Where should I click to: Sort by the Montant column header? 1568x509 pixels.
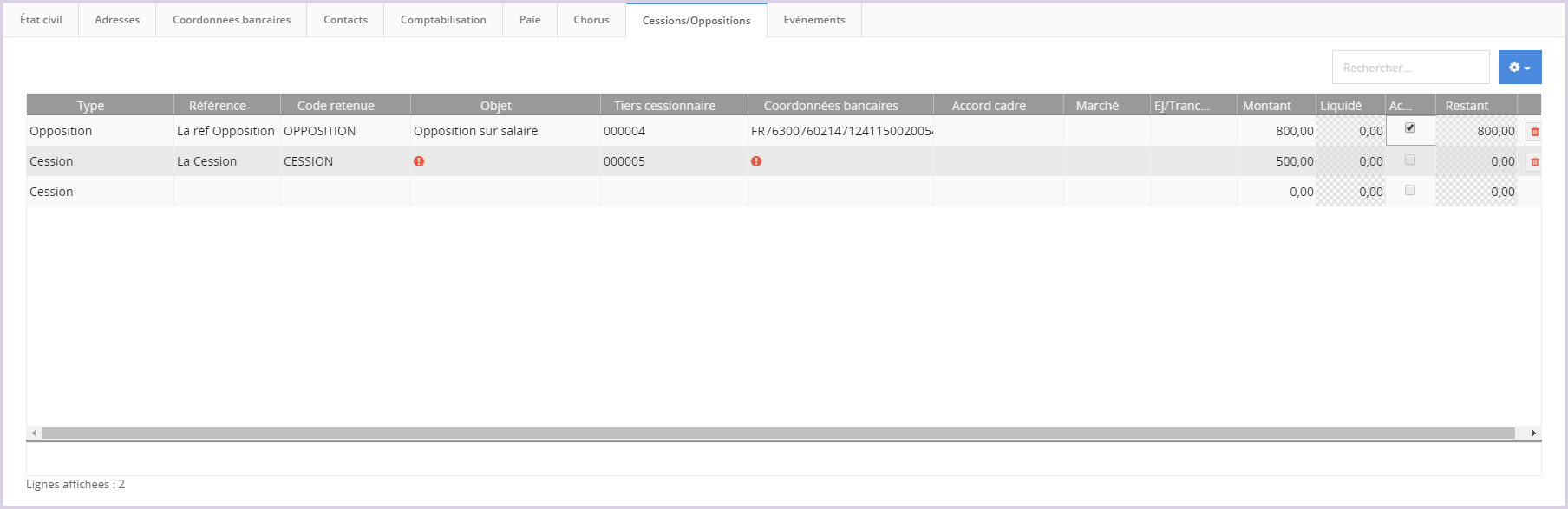click(x=1266, y=106)
